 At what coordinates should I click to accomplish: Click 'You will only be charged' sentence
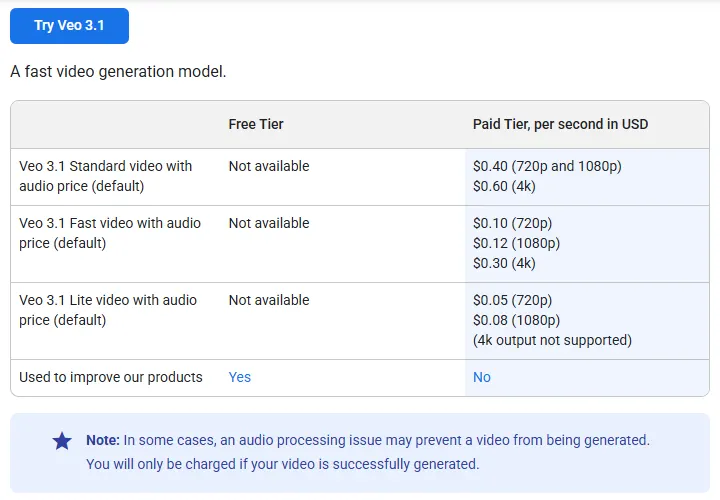(x=283, y=464)
